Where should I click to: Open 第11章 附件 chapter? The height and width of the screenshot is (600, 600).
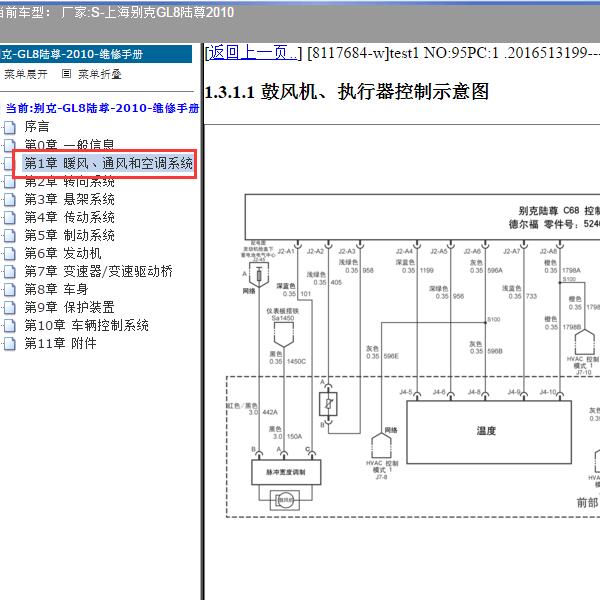tap(60, 344)
